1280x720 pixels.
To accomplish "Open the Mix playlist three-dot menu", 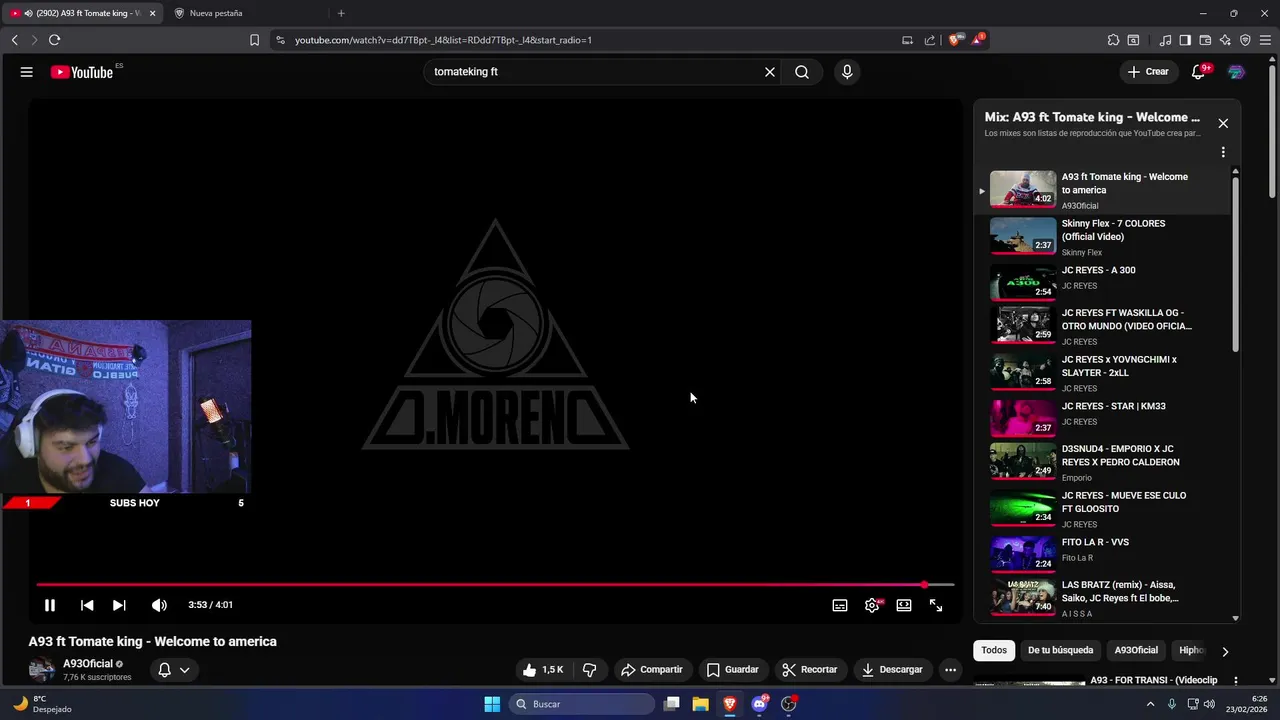I will click(x=1223, y=153).
